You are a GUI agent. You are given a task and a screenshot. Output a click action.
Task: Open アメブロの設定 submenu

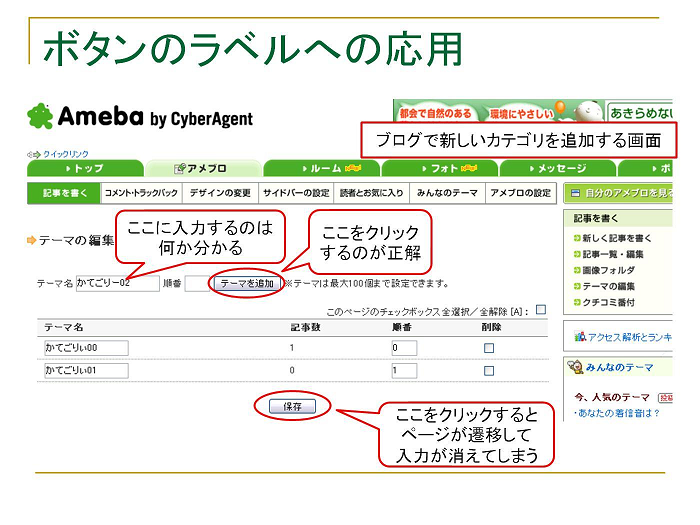[521, 193]
